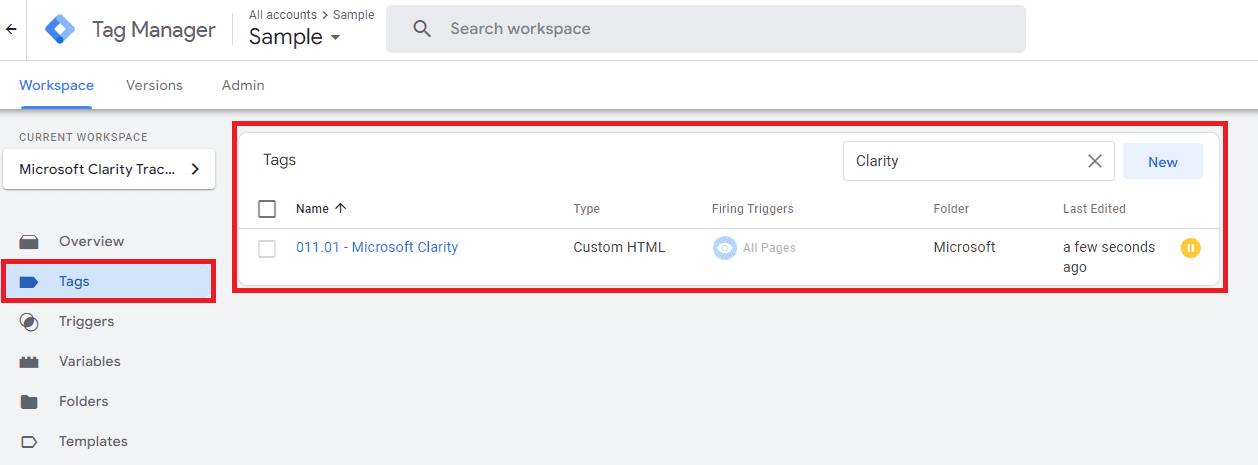The image size is (1258, 465).
Task: Click the New tag button
Action: pos(1163,161)
